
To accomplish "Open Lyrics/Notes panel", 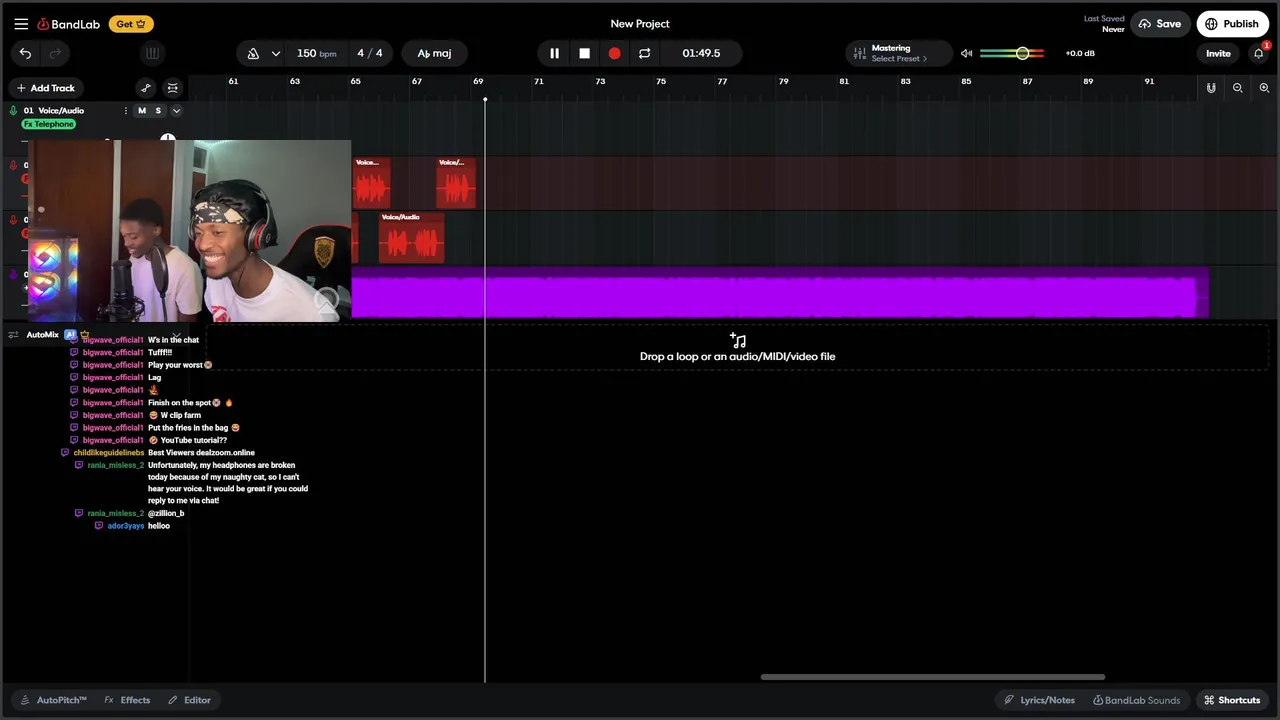I will [1040, 700].
